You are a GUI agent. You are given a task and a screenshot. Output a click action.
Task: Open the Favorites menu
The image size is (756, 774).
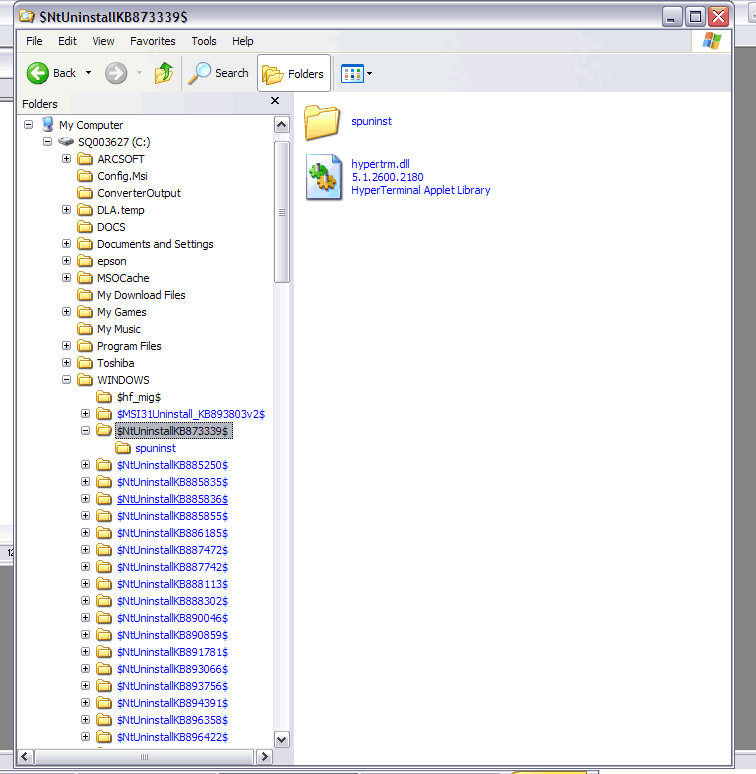coord(152,41)
